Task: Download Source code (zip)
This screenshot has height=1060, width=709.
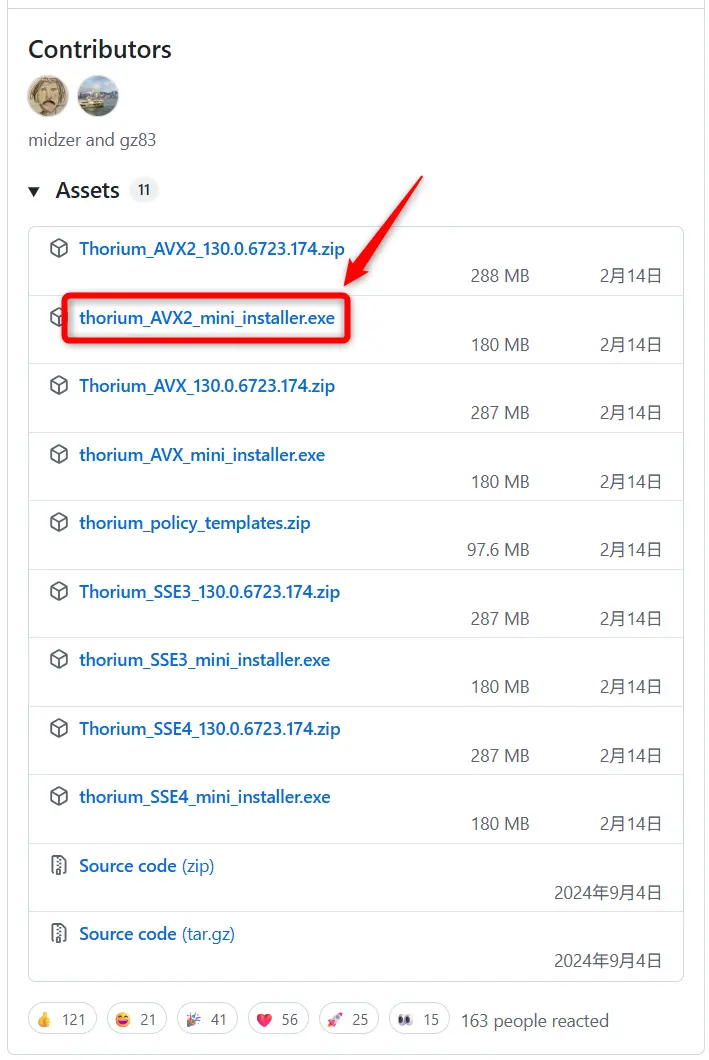Action: tap(146, 866)
